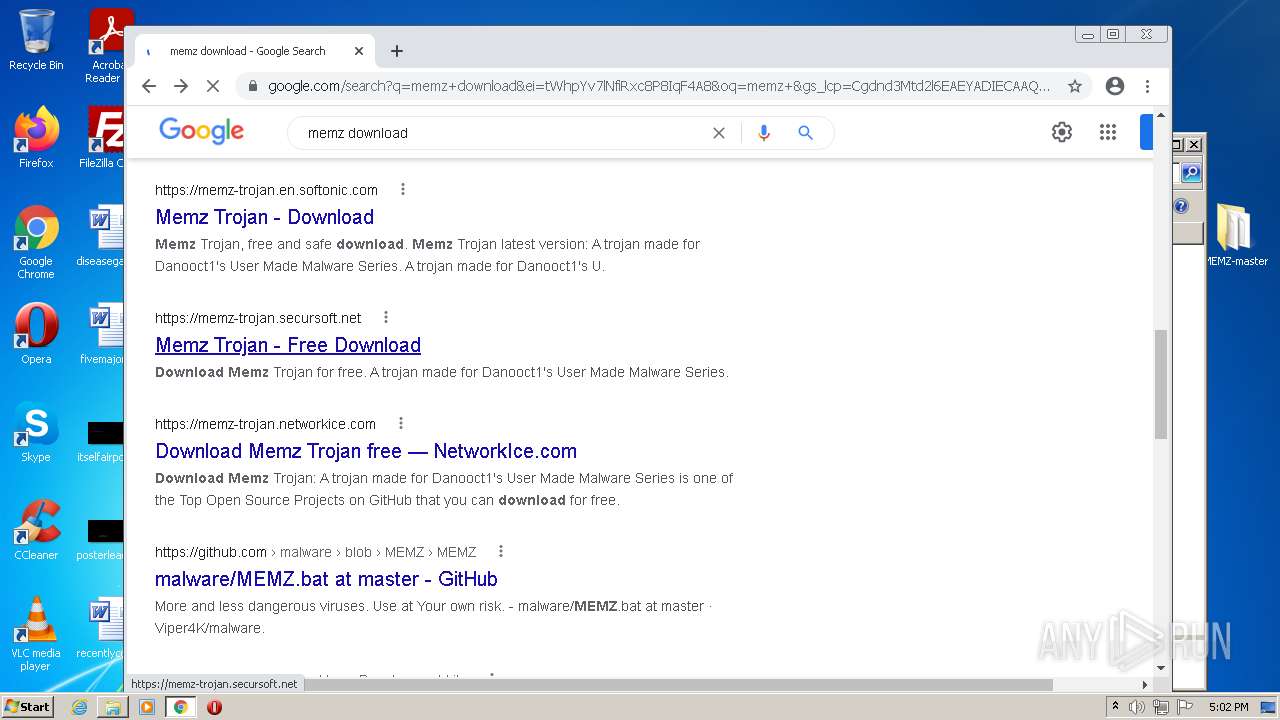Clear the search query text
This screenshot has height=720, width=1280.
pos(718,133)
